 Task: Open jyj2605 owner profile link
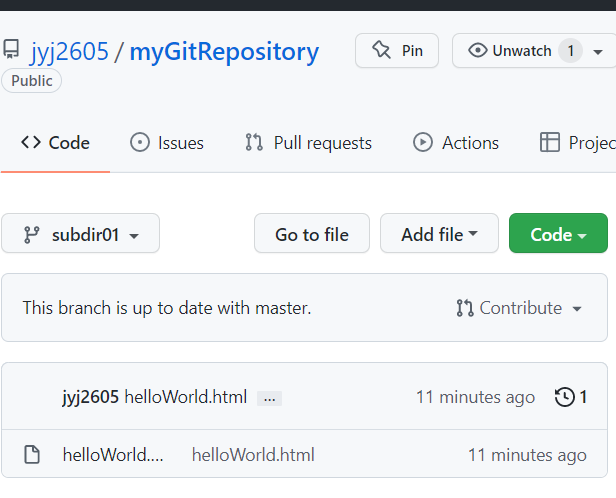tap(69, 51)
